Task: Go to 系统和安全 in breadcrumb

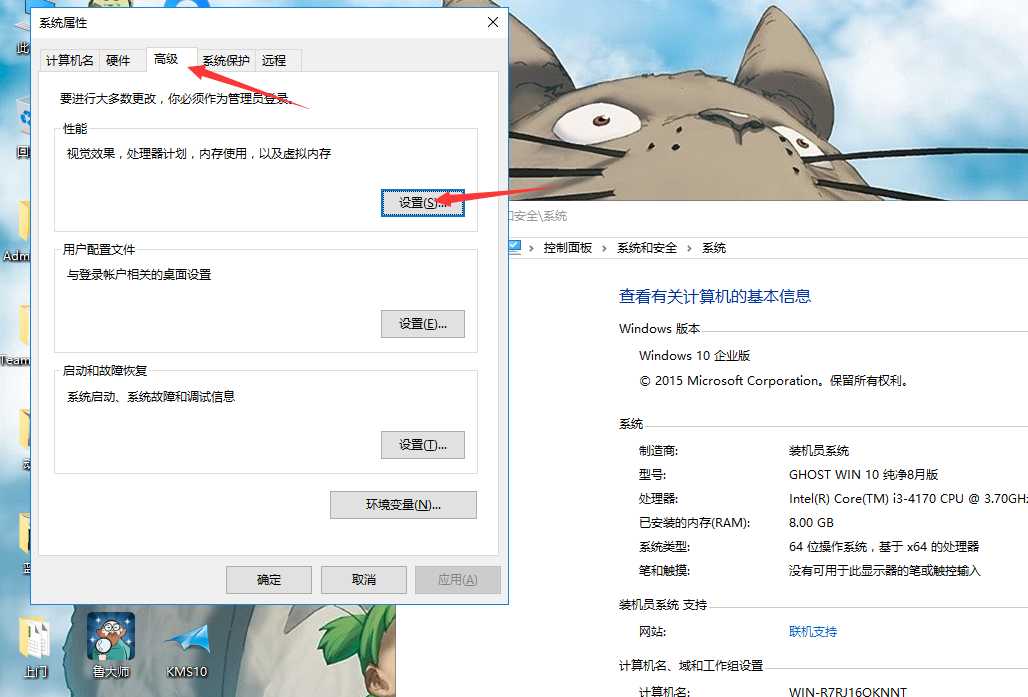Action: pyautogui.click(x=647, y=248)
